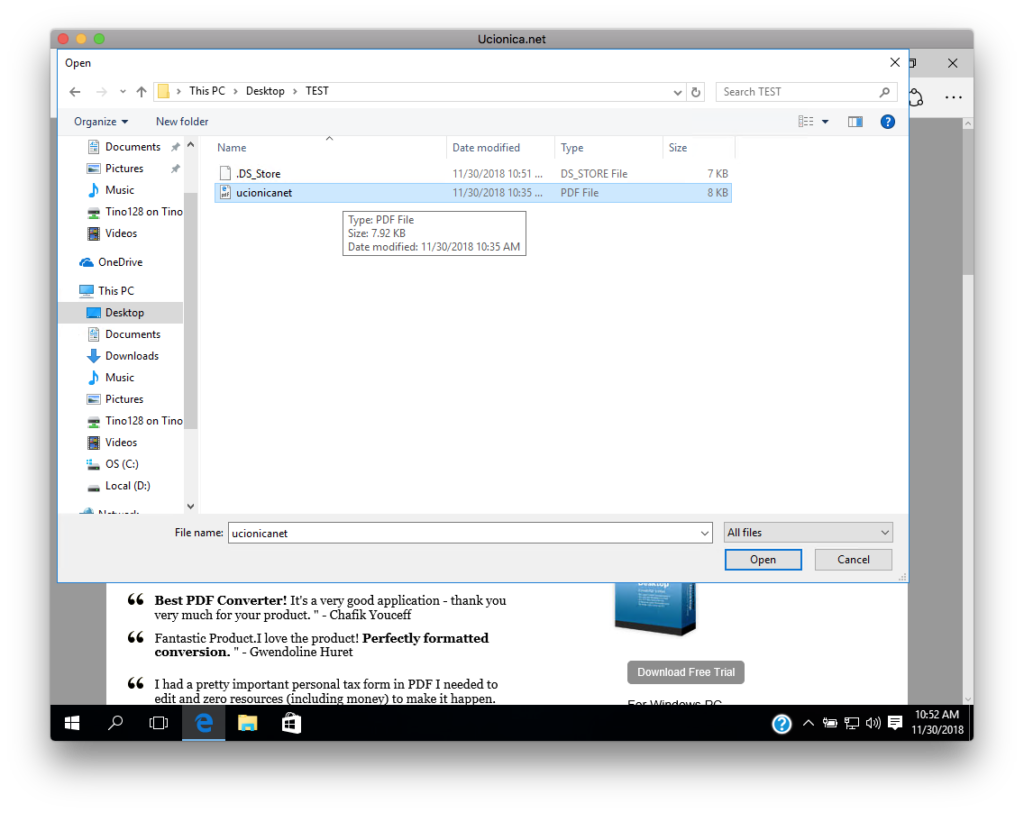Select OneDrive in the navigation pane
Image resolution: width=1024 pixels, height=813 pixels.
coord(120,262)
